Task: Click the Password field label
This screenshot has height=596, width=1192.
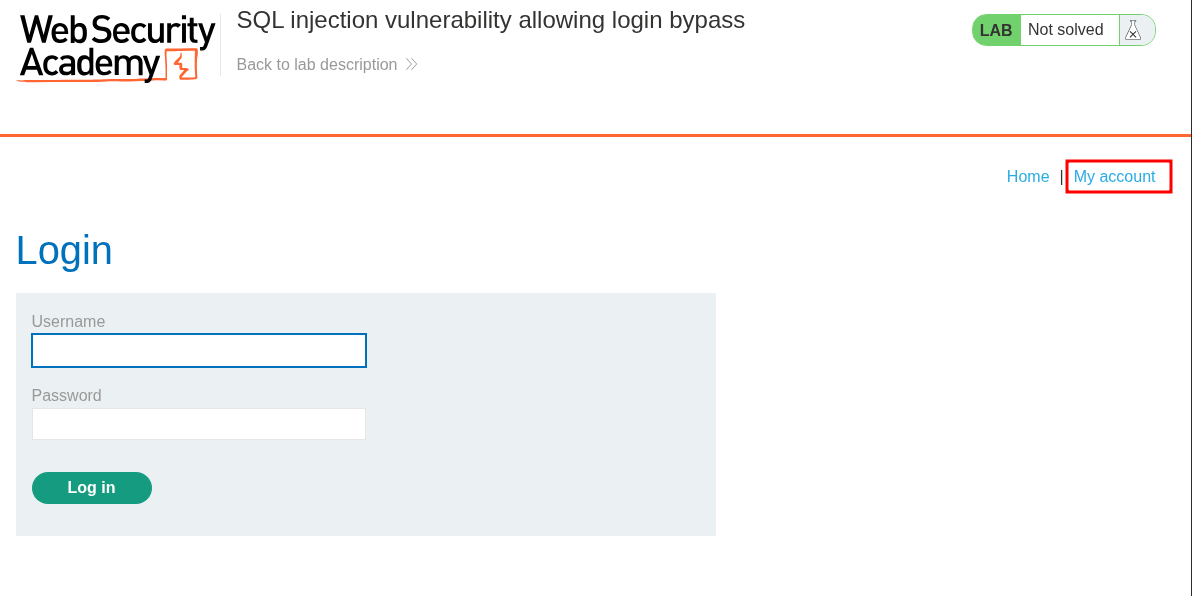Action: click(67, 396)
